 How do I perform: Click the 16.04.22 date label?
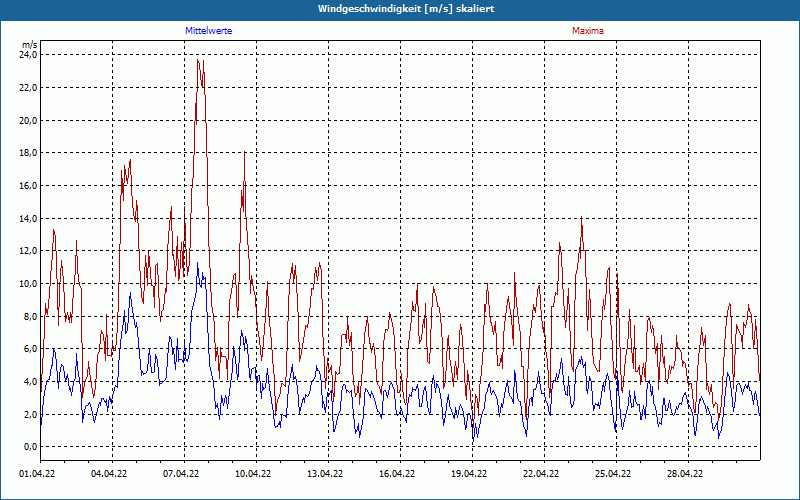396,474
